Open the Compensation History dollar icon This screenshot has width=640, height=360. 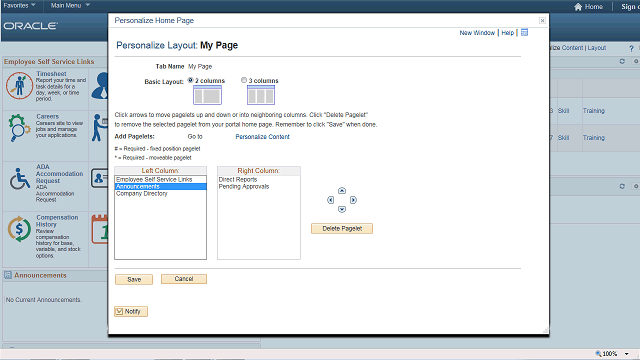pyautogui.click(x=19, y=229)
